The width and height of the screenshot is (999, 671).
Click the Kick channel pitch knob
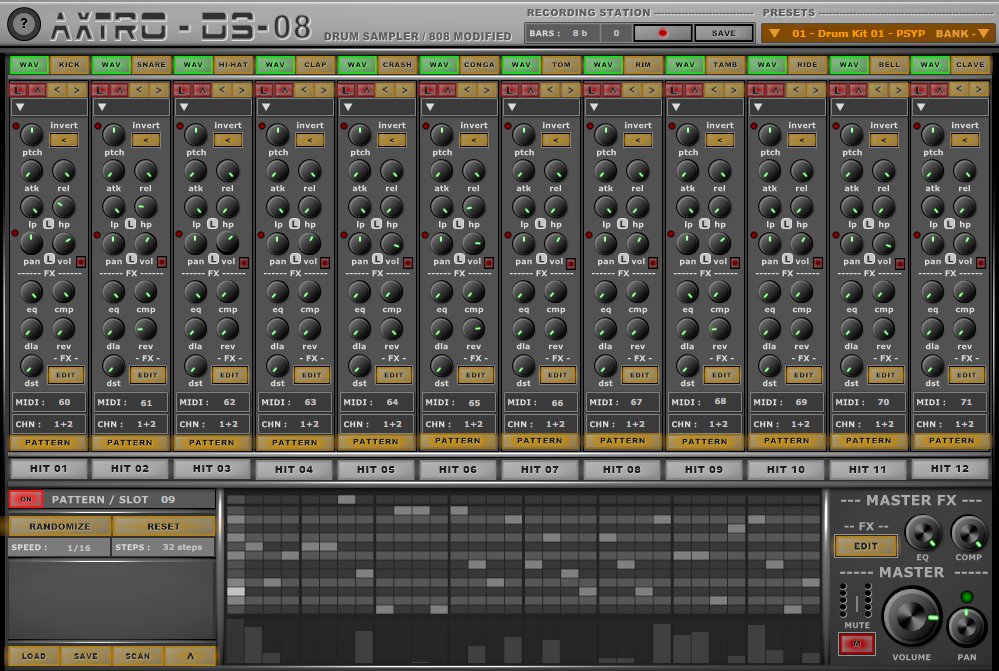(32, 135)
